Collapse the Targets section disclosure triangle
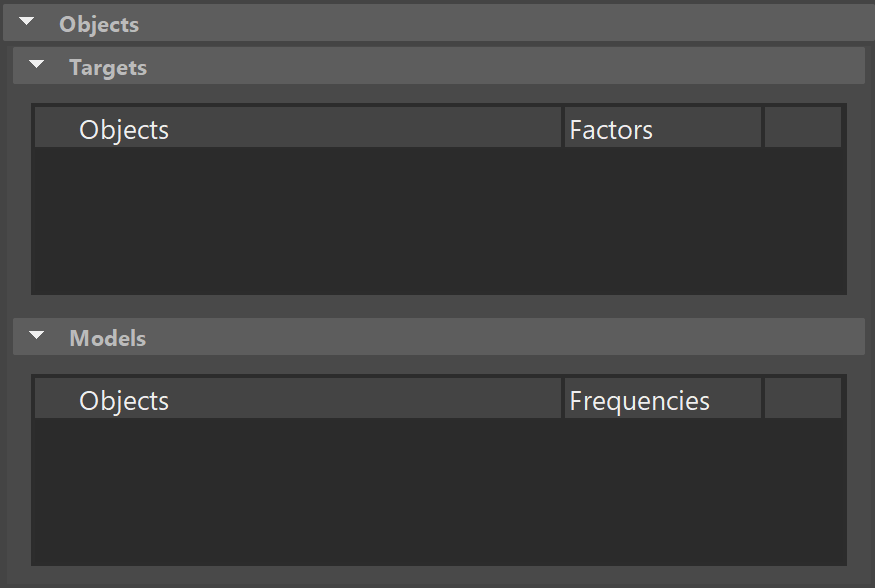The width and height of the screenshot is (875, 588). (36, 65)
